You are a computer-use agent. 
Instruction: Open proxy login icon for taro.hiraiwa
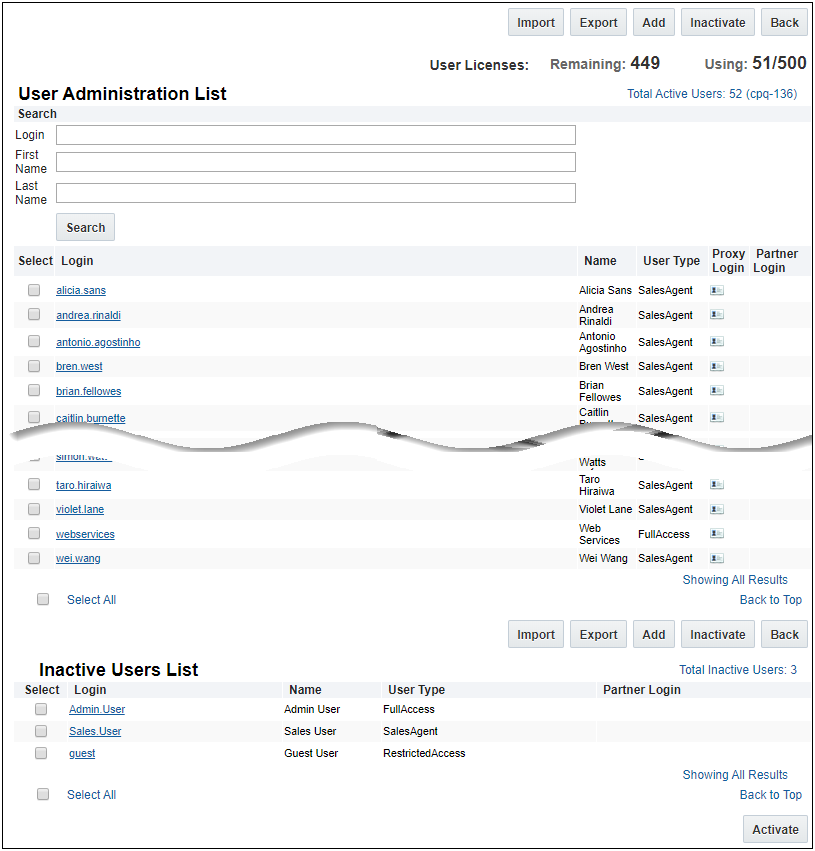717,485
